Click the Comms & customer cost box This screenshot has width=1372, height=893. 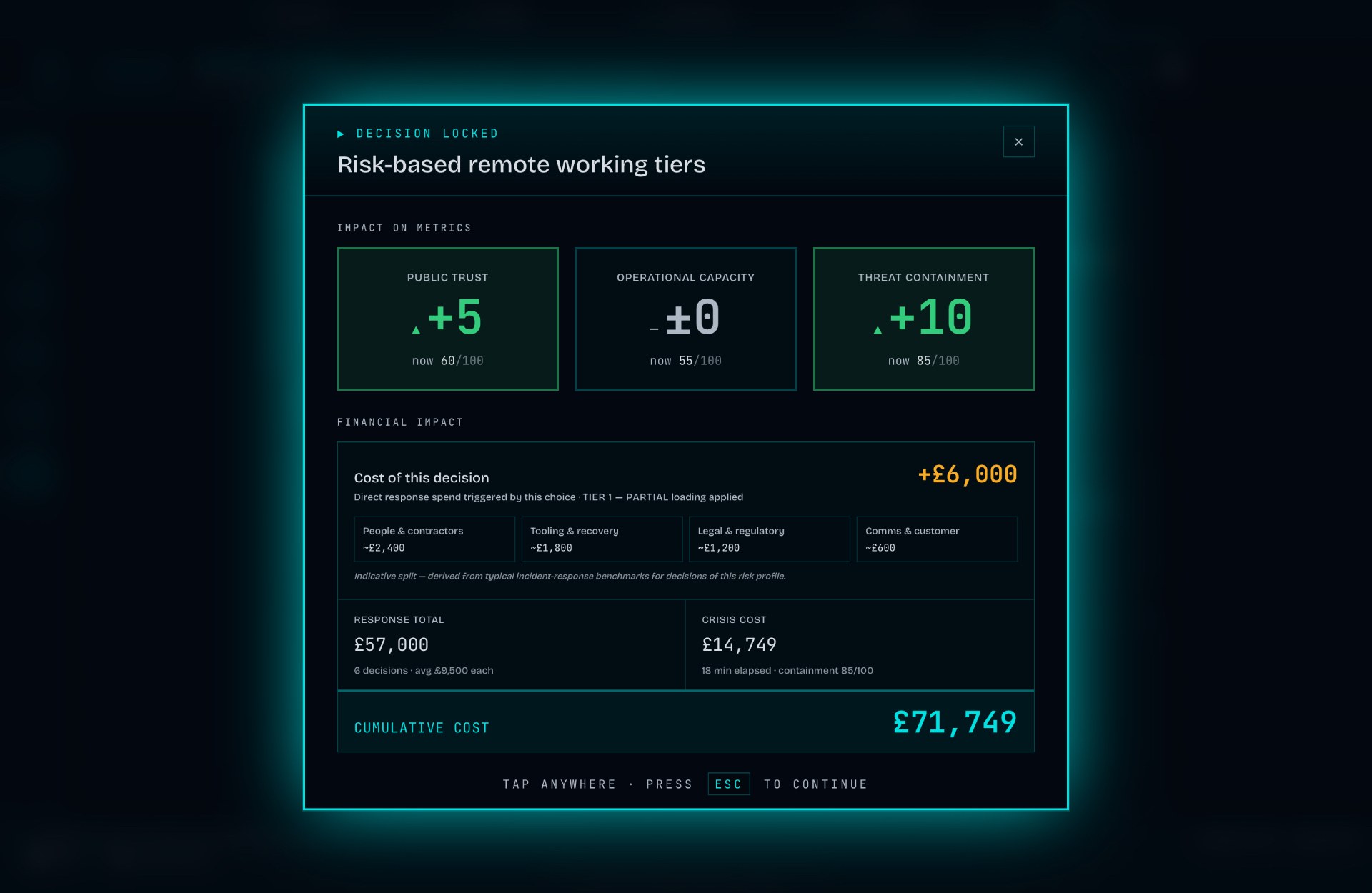(x=937, y=539)
